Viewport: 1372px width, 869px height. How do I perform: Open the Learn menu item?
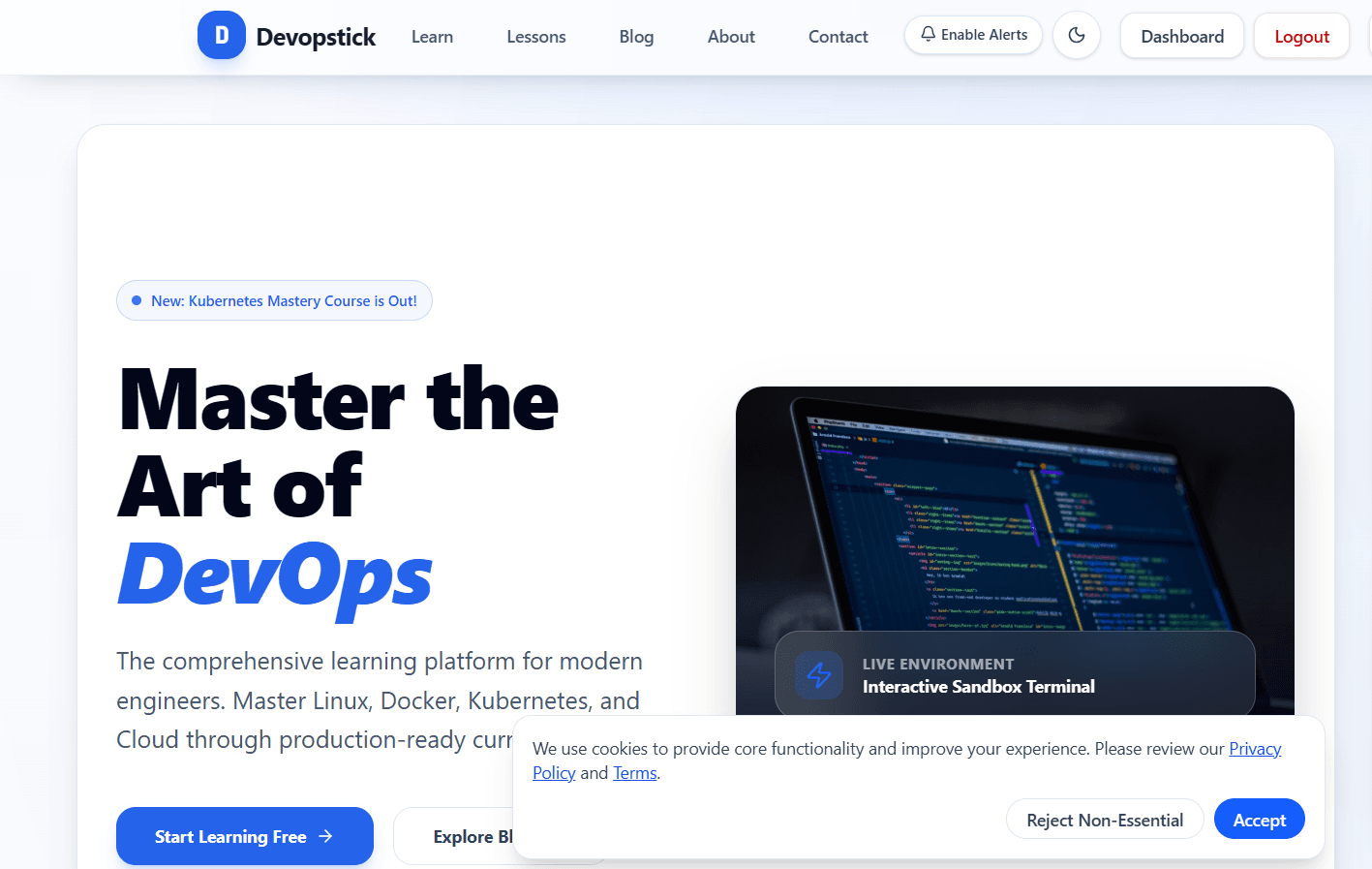point(432,37)
